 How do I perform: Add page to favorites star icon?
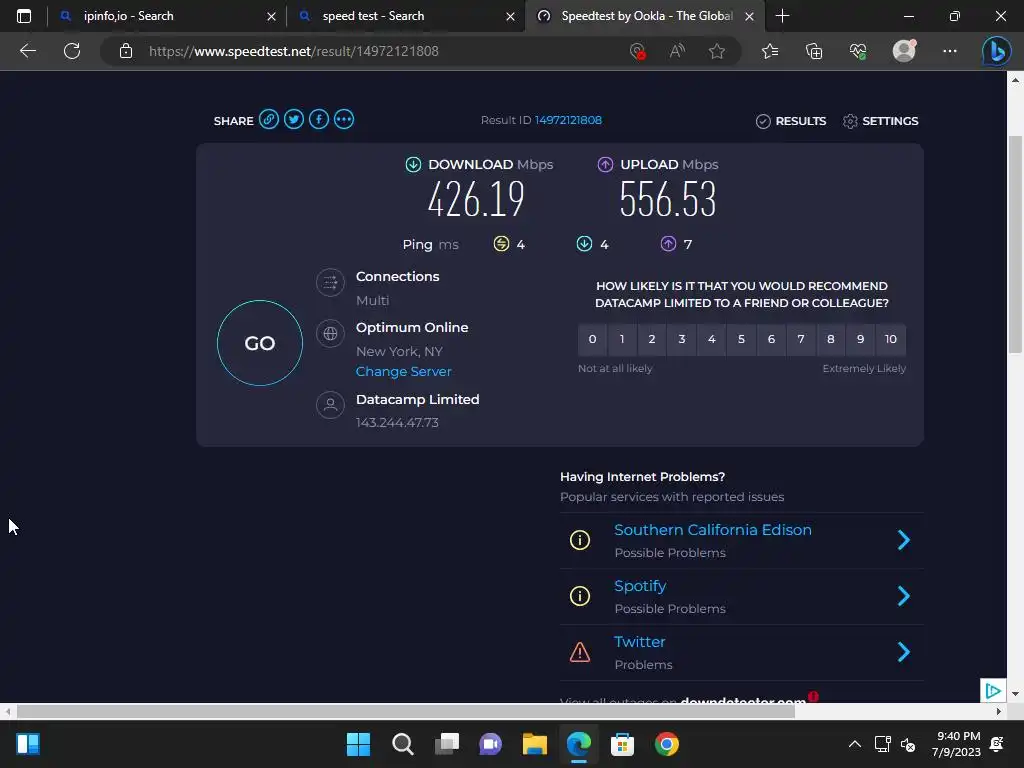click(717, 51)
